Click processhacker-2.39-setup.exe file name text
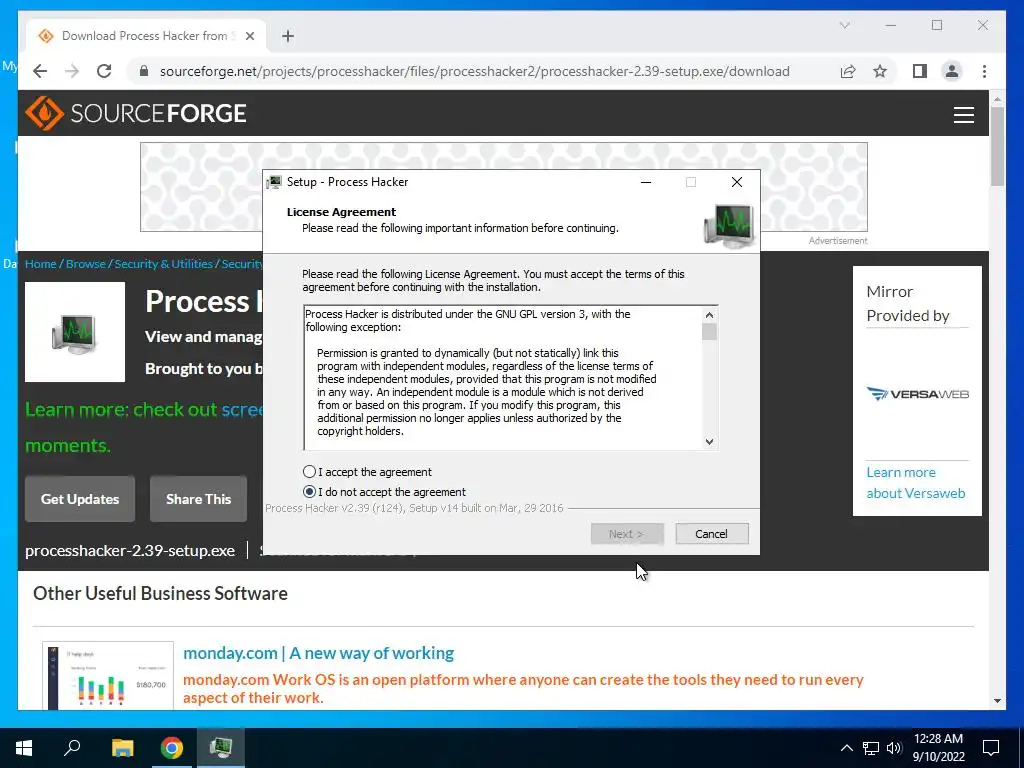This screenshot has height=768, width=1024. pos(130,551)
